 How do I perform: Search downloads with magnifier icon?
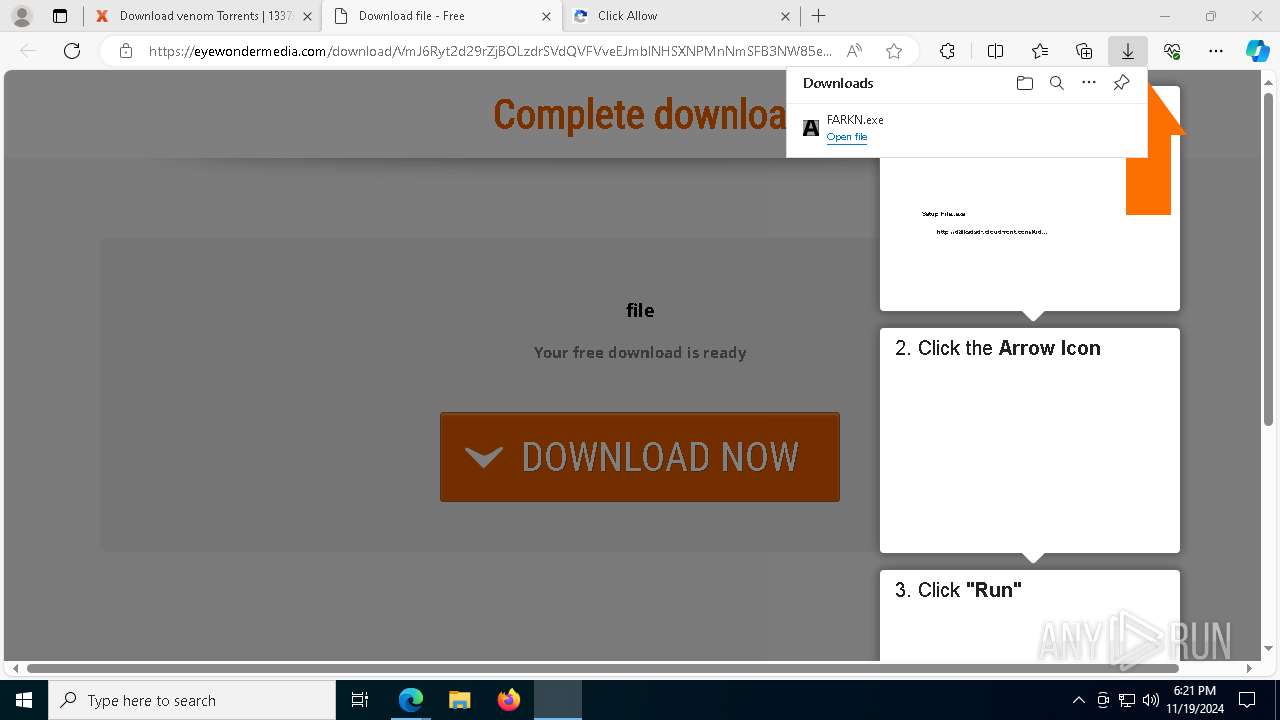pyautogui.click(x=1056, y=83)
